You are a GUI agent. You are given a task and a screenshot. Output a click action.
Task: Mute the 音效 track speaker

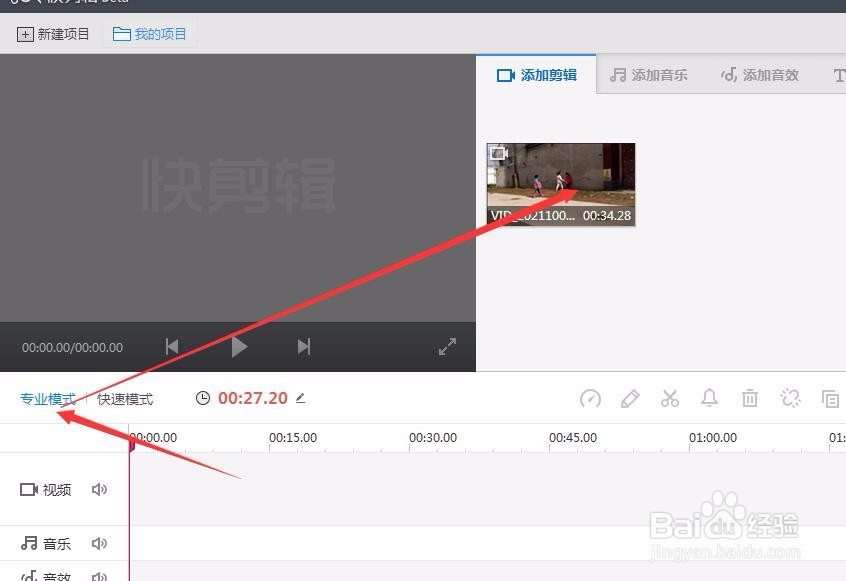[x=98, y=576]
